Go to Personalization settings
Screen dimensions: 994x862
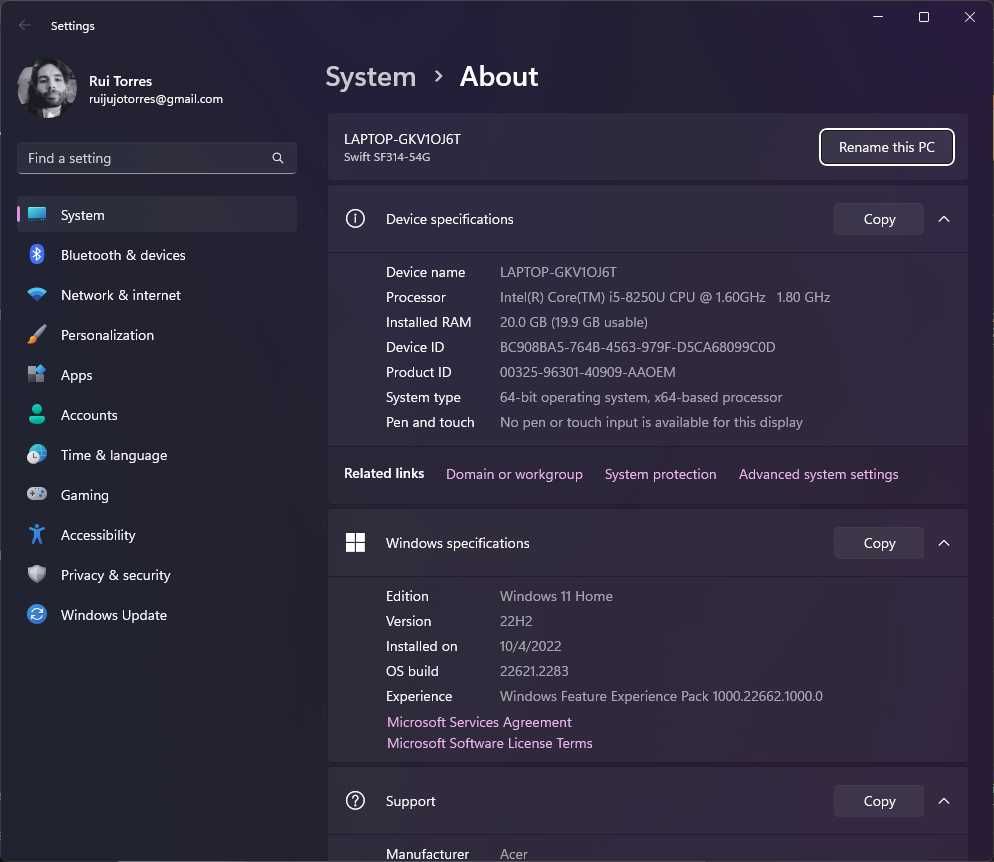click(157, 335)
